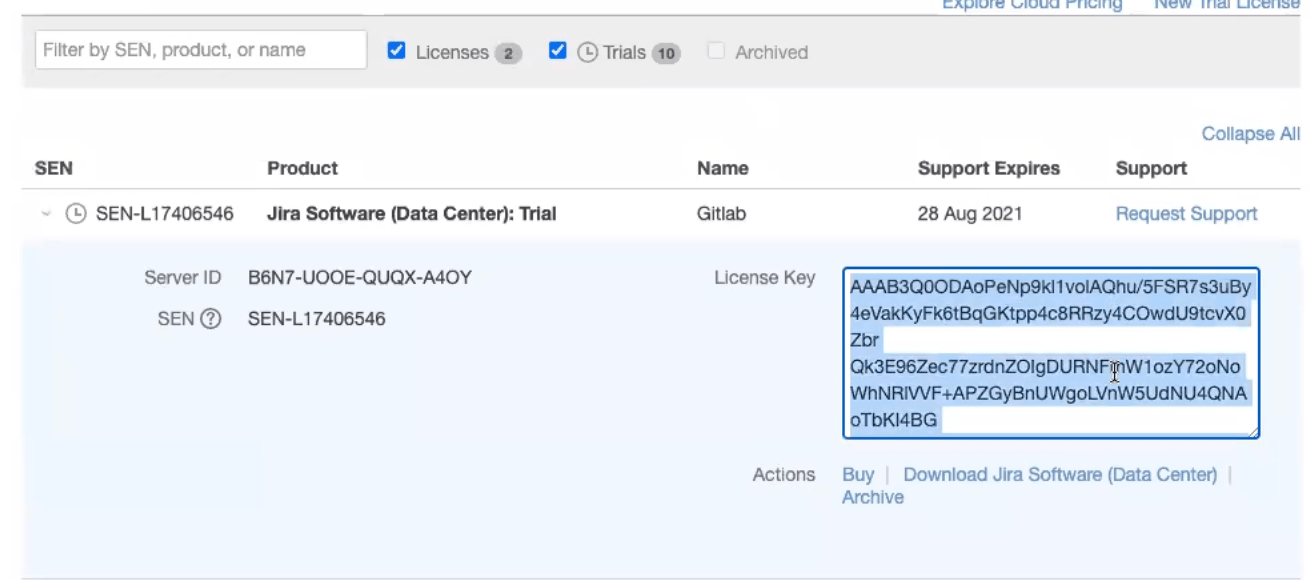Click the resize grip on the License Key box
The image size is (1310, 580).
coord(1254,432)
